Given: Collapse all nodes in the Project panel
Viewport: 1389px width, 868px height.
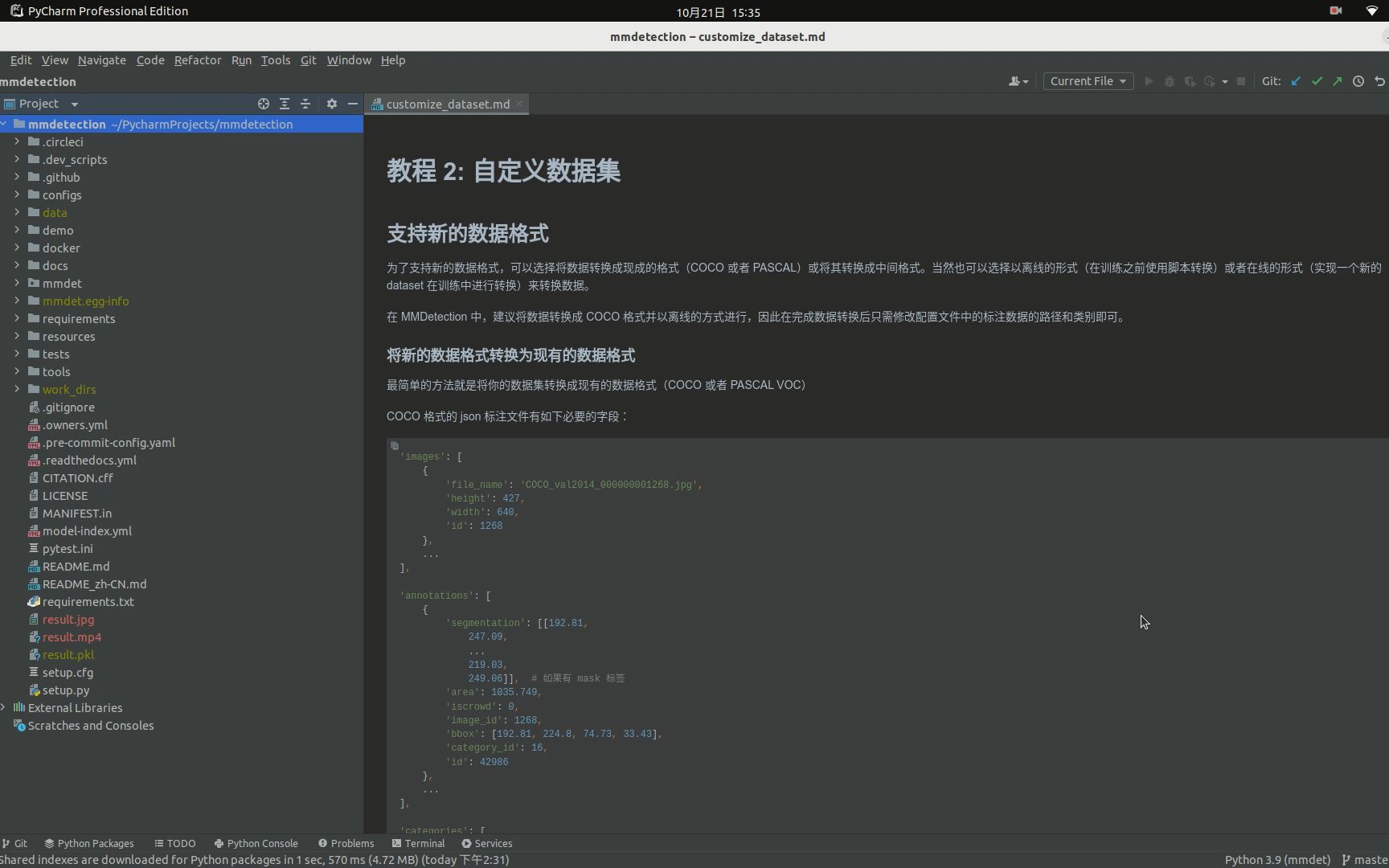Looking at the screenshot, I should 305,104.
